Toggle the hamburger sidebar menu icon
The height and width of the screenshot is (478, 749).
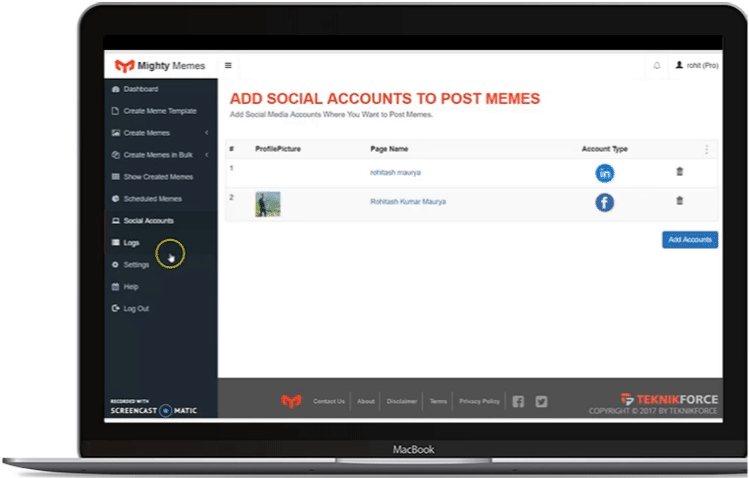pyautogui.click(x=228, y=66)
